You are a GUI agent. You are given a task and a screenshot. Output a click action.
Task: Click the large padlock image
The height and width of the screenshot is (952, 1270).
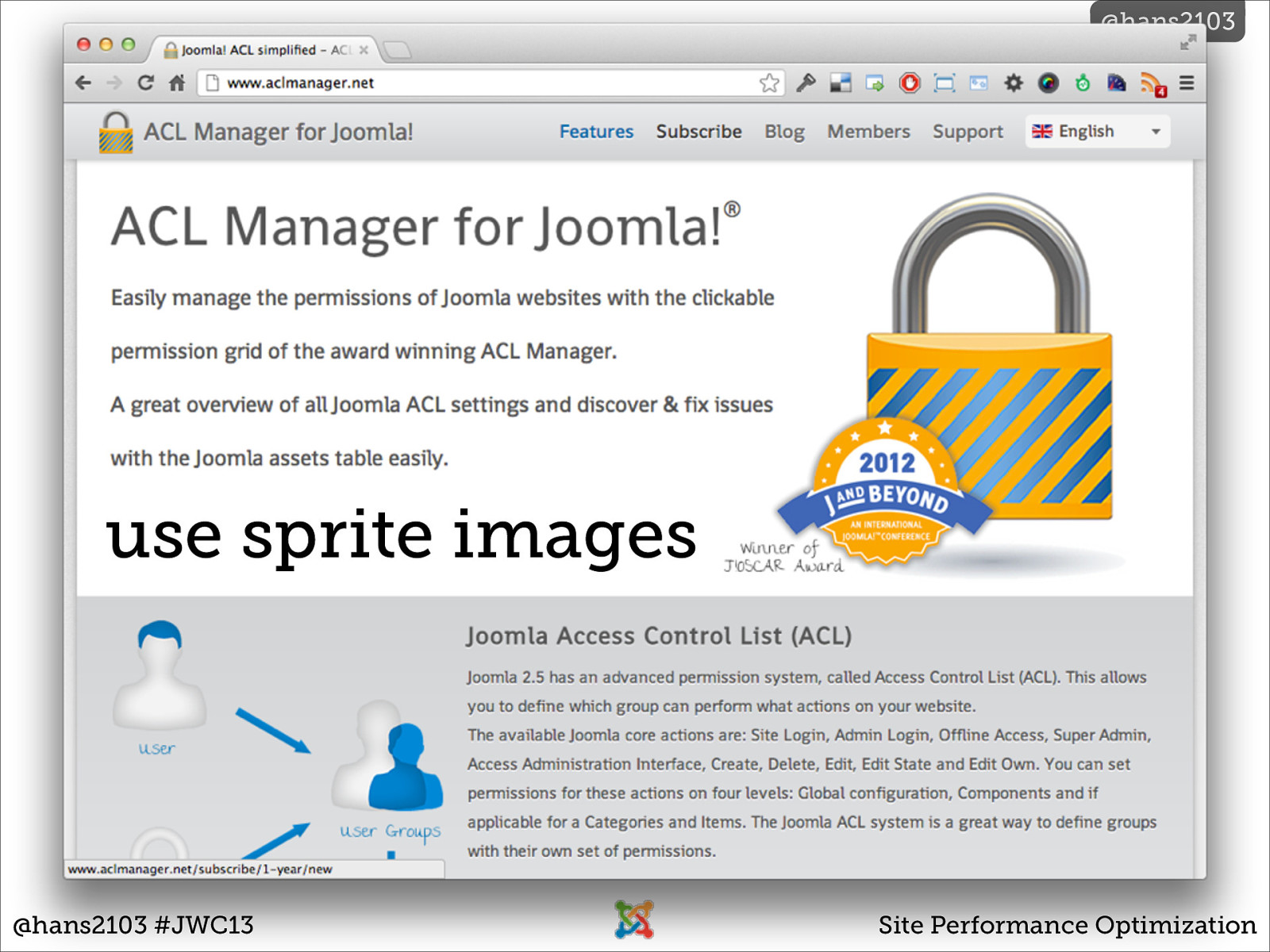(989, 357)
